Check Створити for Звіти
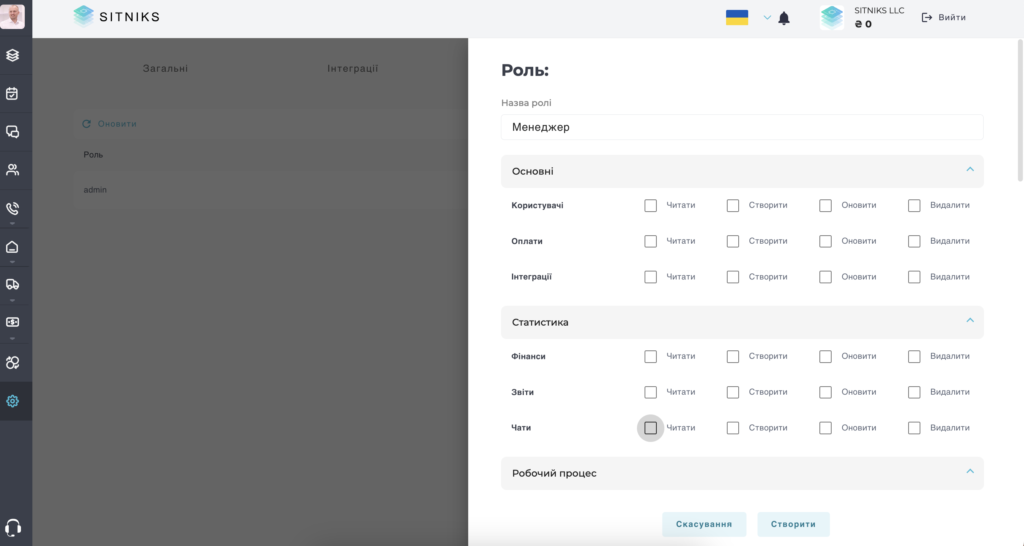 point(733,392)
